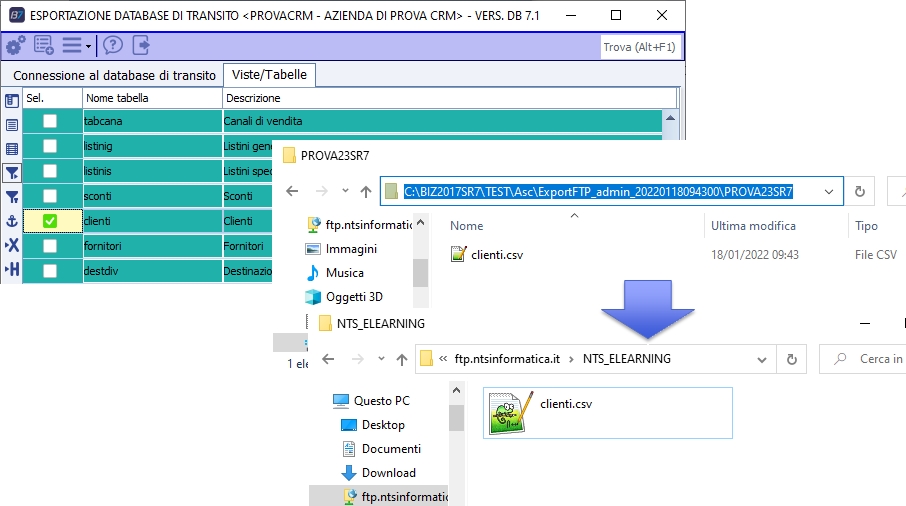Click the list view side icon in the tabcana row
This screenshot has height=506, width=906.
click(12, 125)
